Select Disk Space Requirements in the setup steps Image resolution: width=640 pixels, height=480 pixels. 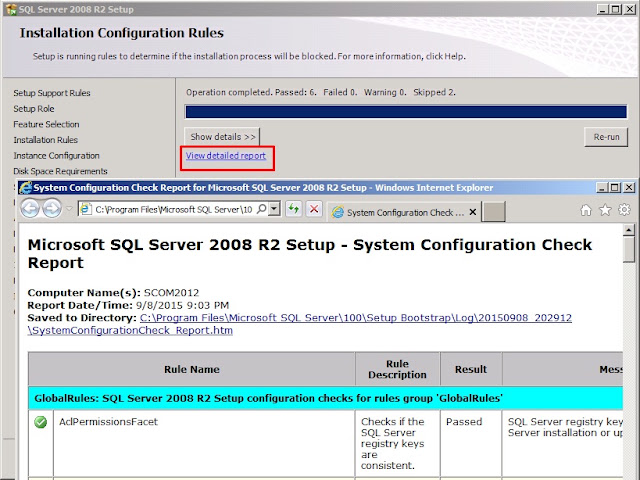tap(60, 171)
